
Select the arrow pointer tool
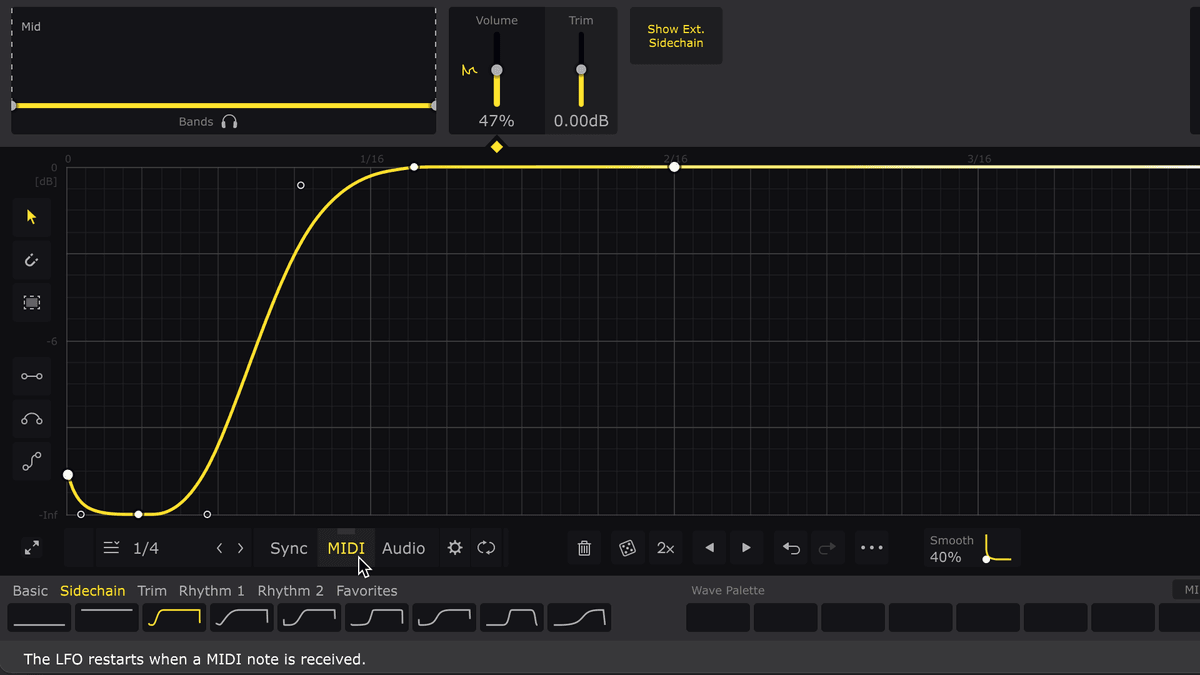point(32,217)
